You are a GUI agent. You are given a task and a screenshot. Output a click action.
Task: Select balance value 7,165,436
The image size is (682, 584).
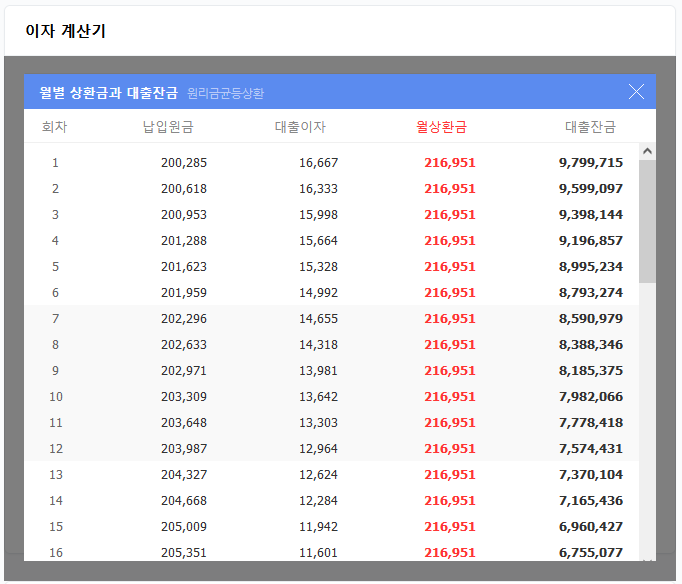591,501
